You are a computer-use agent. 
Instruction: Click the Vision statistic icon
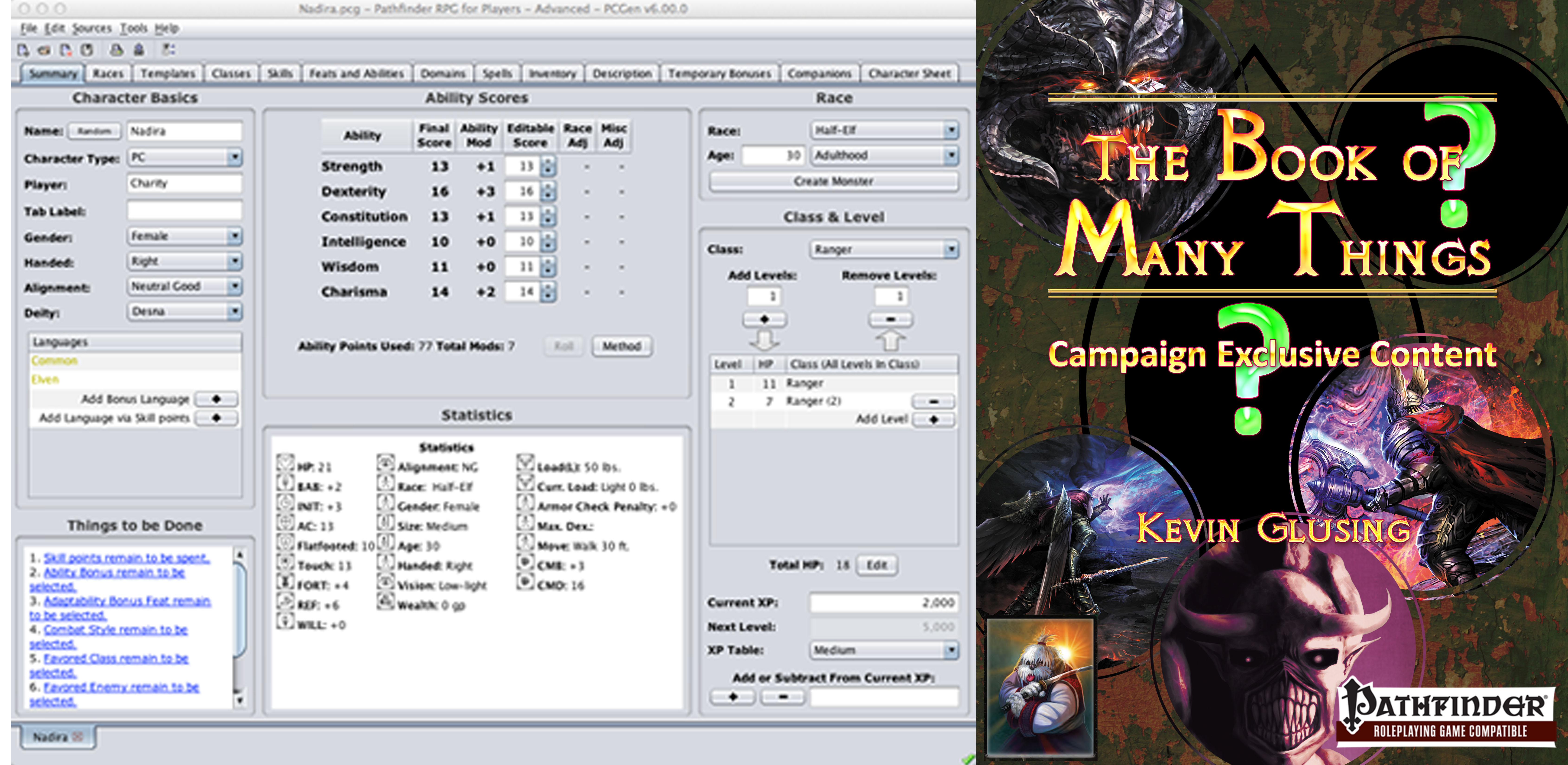coord(386,581)
